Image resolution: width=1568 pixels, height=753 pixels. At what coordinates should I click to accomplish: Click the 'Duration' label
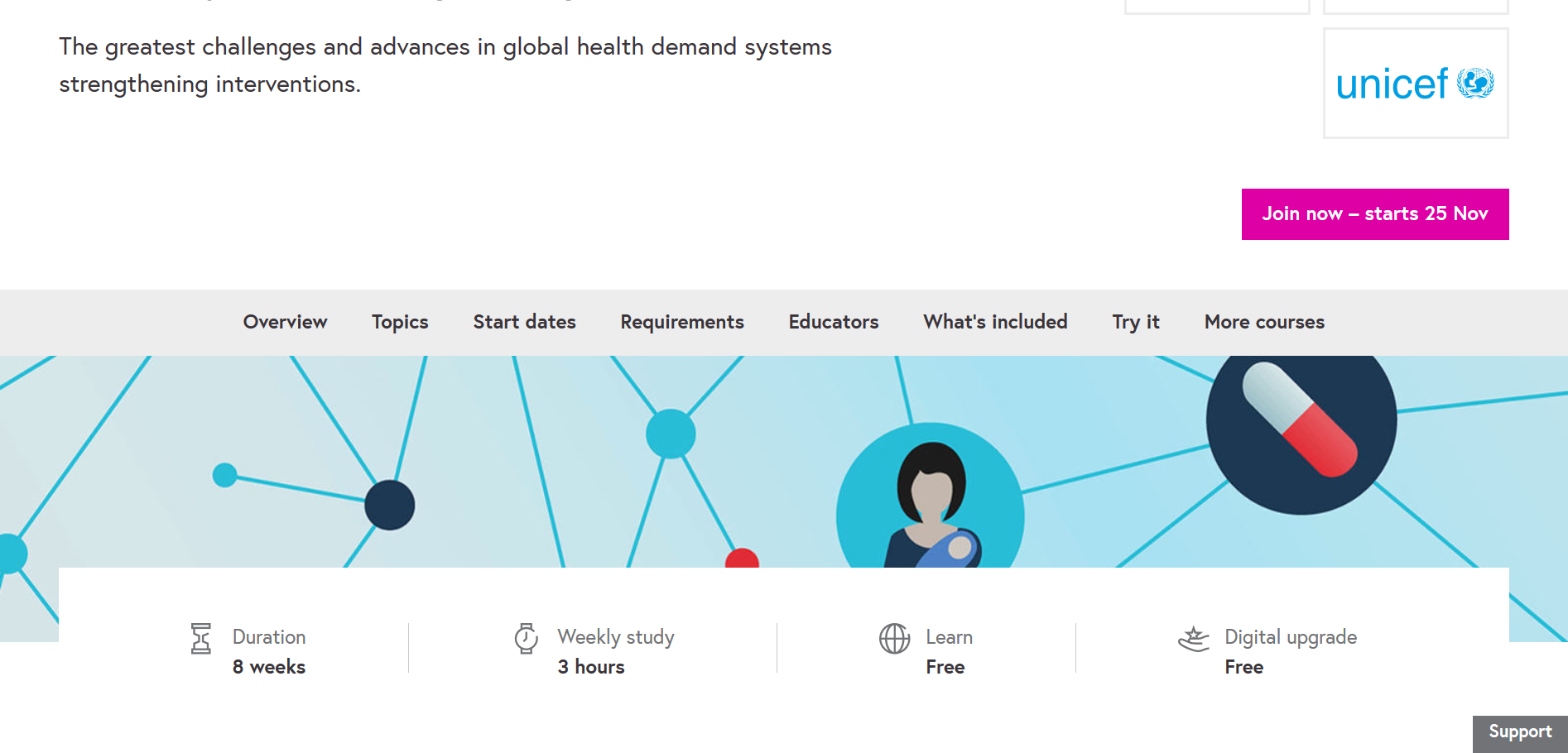269,637
